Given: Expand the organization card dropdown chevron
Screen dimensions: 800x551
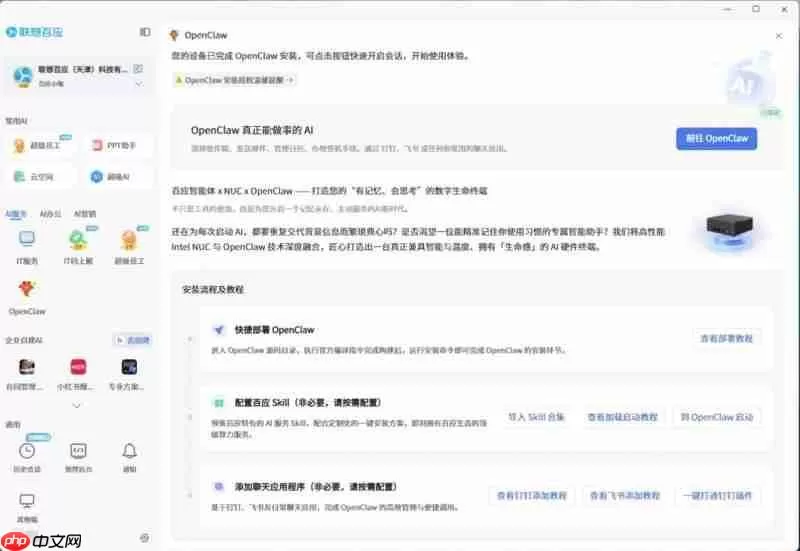Looking at the screenshot, I should (139, 84).
